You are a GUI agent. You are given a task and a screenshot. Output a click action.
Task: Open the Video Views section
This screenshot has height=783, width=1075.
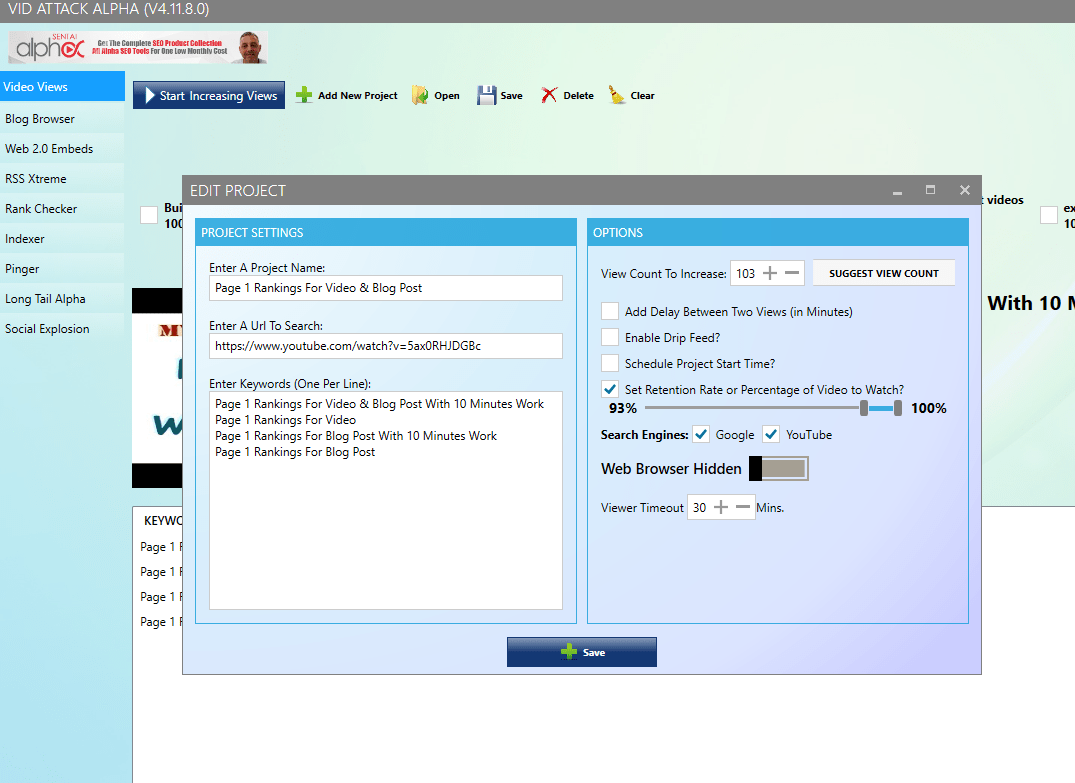tap(62, 86)
